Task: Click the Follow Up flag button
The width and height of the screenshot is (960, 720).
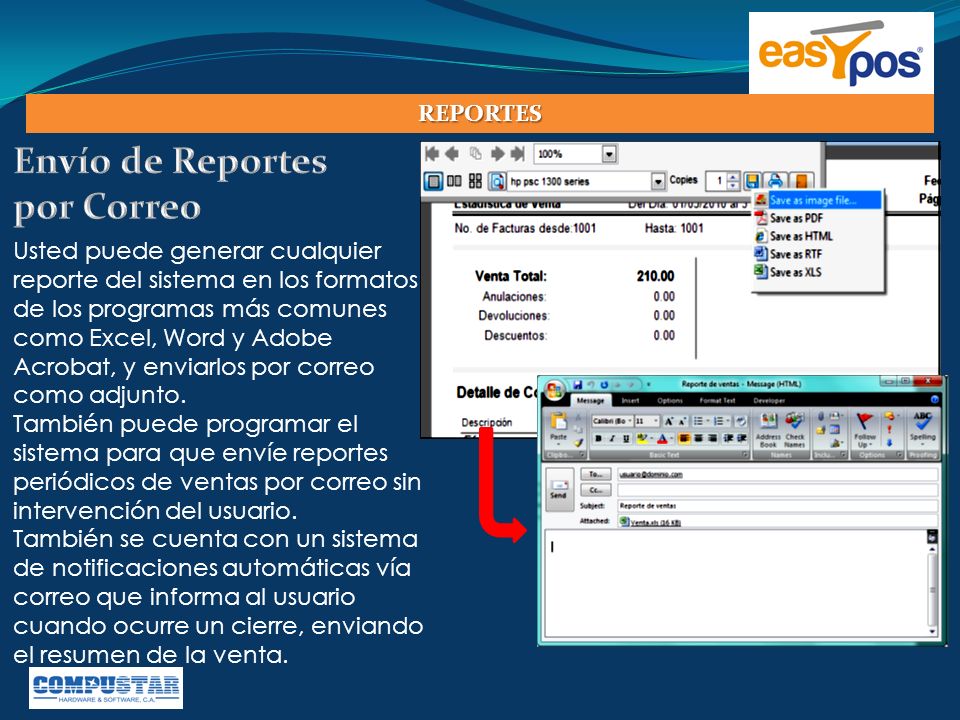Action: point(864,430)
